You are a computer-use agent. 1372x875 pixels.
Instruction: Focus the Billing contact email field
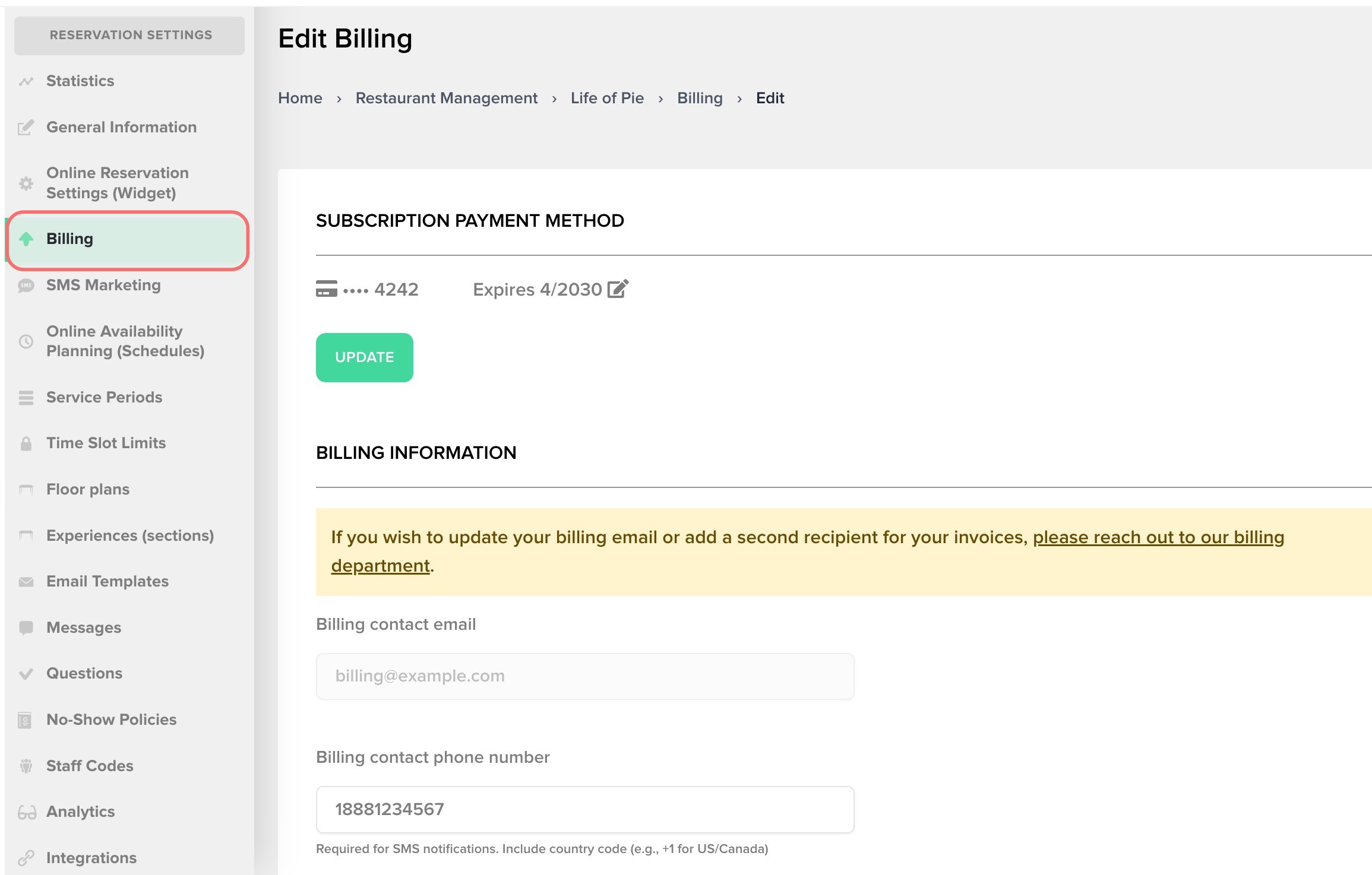pyautogui.click(x=584, y=676)
